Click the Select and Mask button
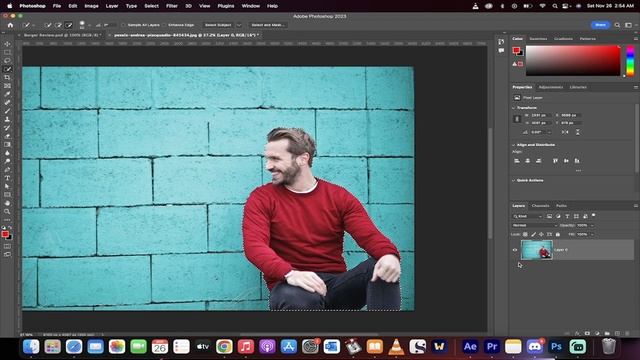This screenshot has width=640, height=360. coord(267,25)
